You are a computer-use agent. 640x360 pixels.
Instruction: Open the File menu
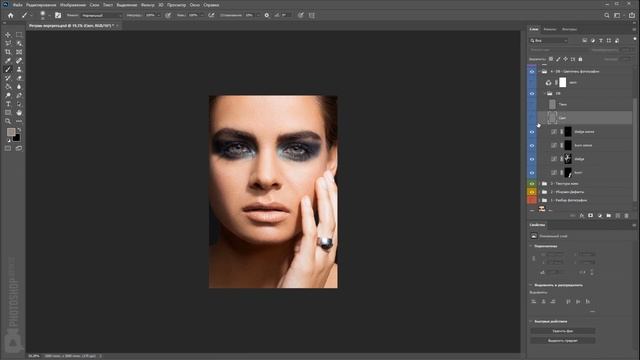[x=18, y=5]
